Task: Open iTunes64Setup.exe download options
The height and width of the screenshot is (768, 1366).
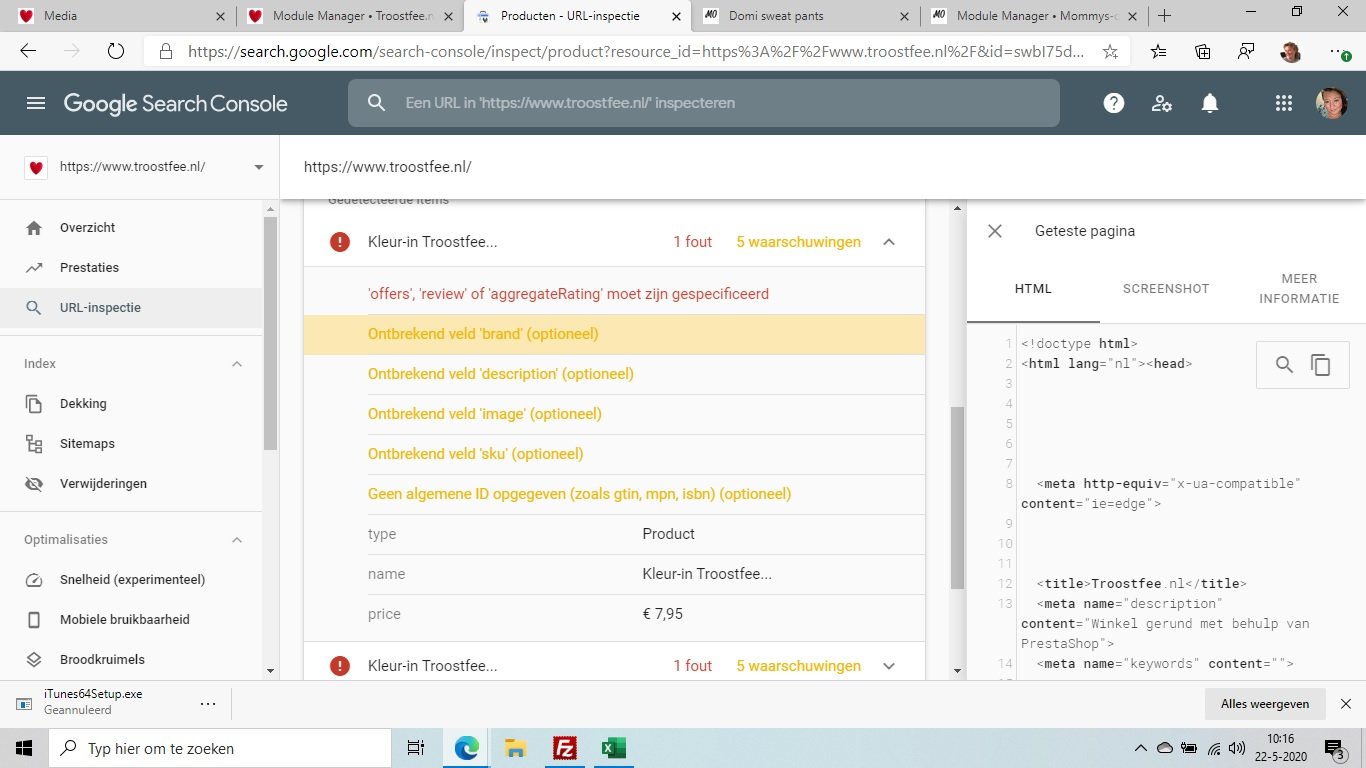Action: coord(208,704)
